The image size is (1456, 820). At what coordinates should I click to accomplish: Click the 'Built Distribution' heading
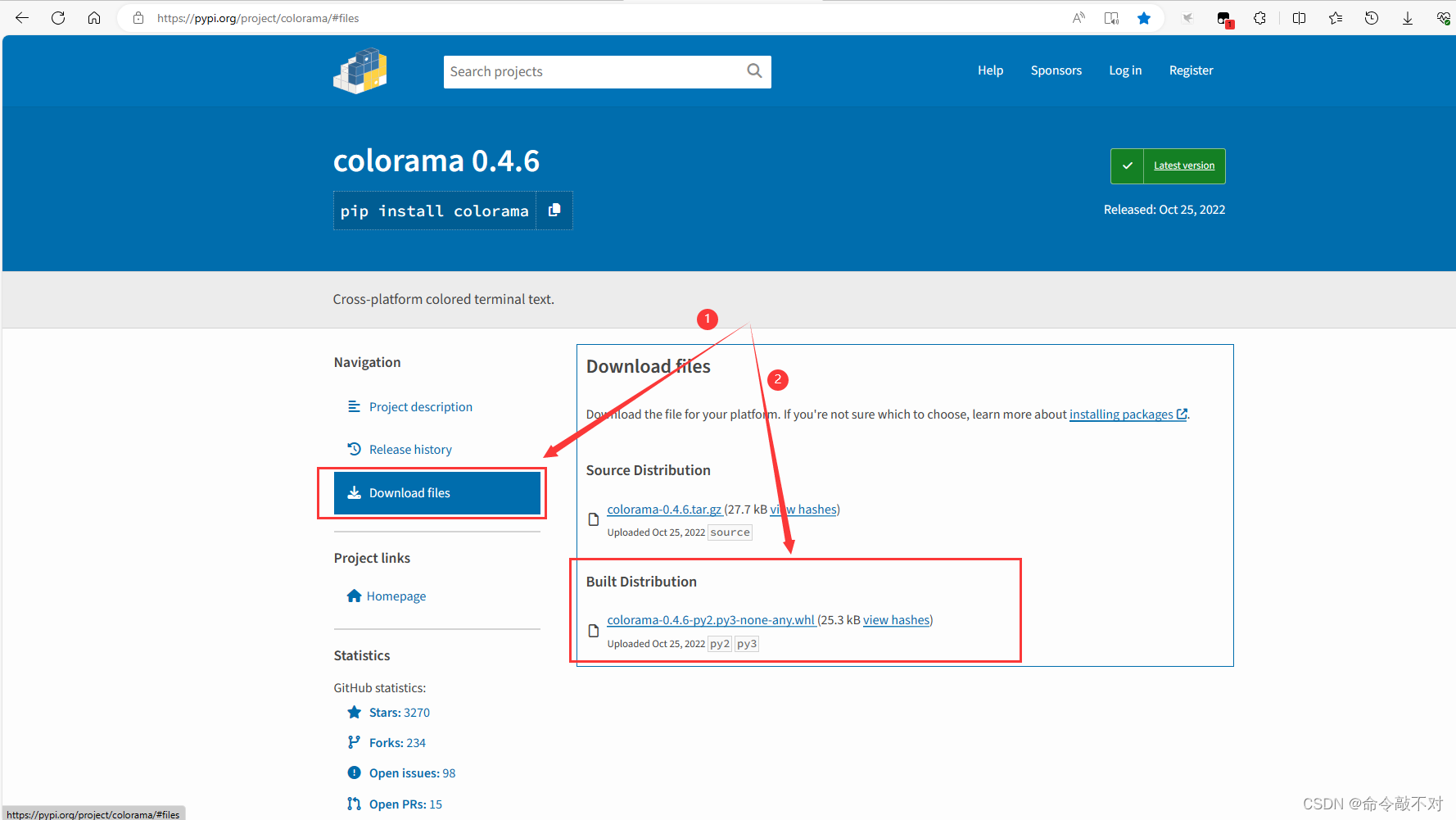(641, 582)
